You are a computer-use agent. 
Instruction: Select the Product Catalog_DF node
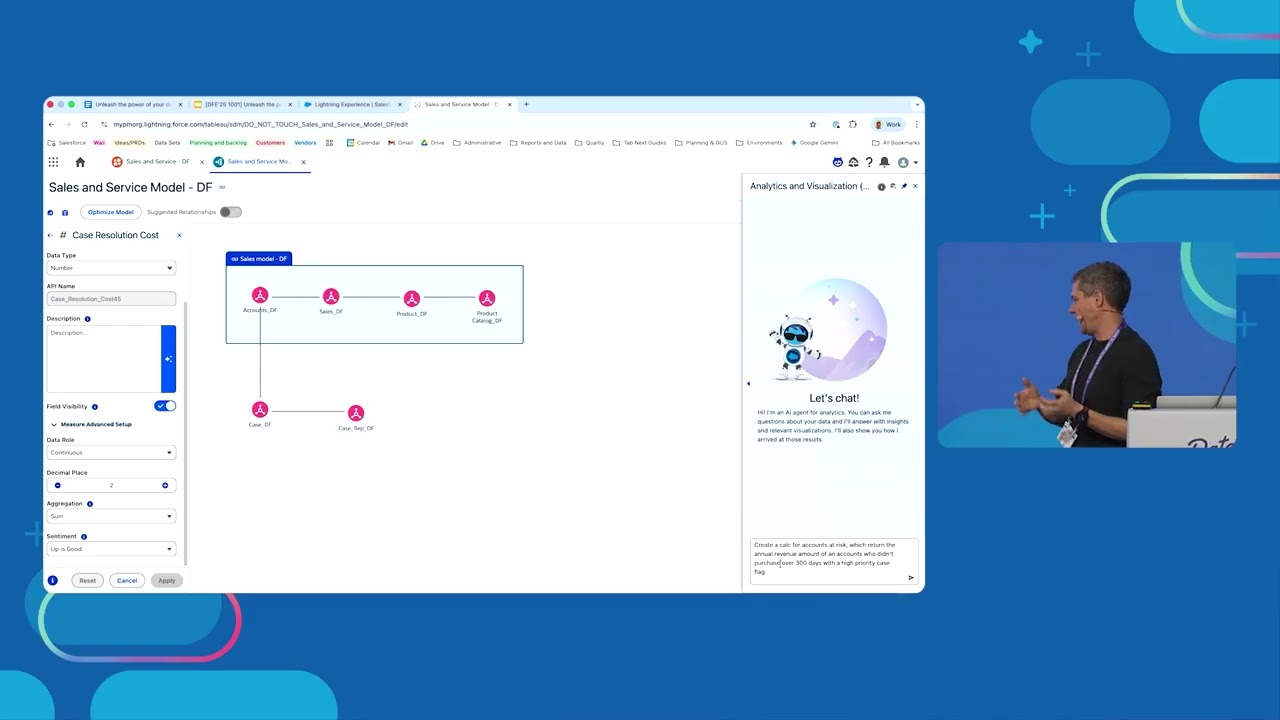click(487, 298)
